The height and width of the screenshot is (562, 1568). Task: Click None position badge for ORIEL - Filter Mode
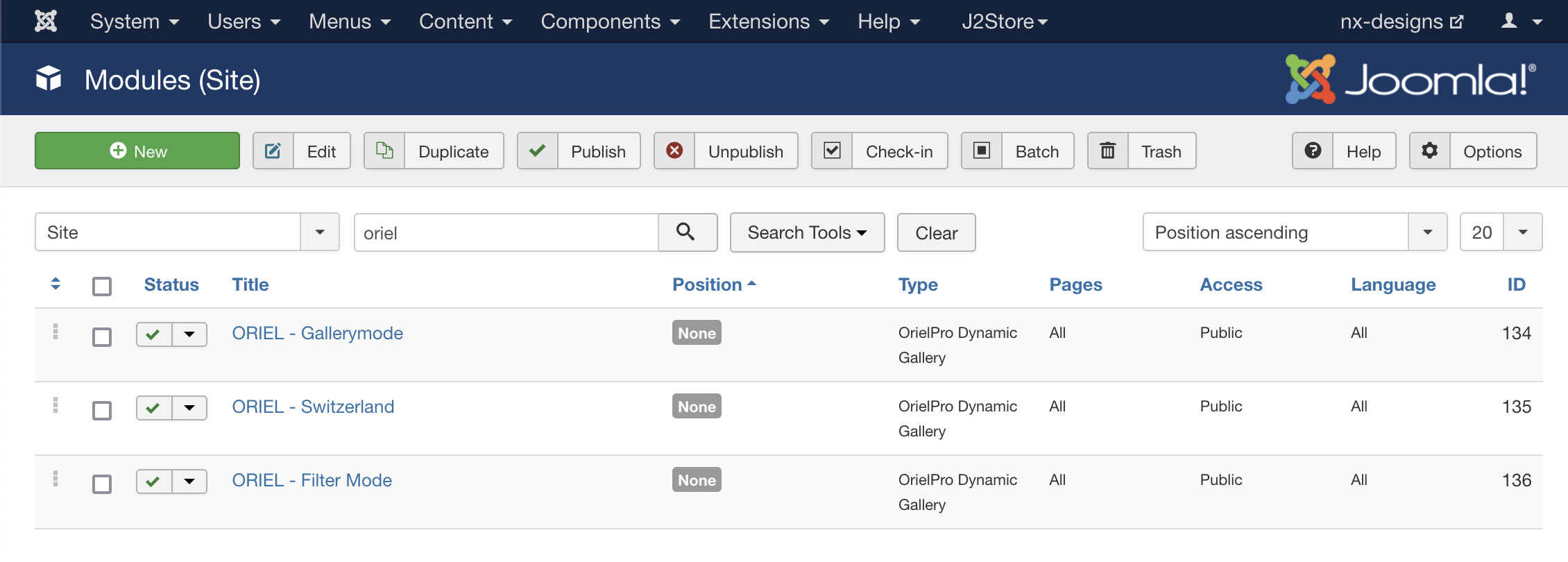tap(697, 479)
